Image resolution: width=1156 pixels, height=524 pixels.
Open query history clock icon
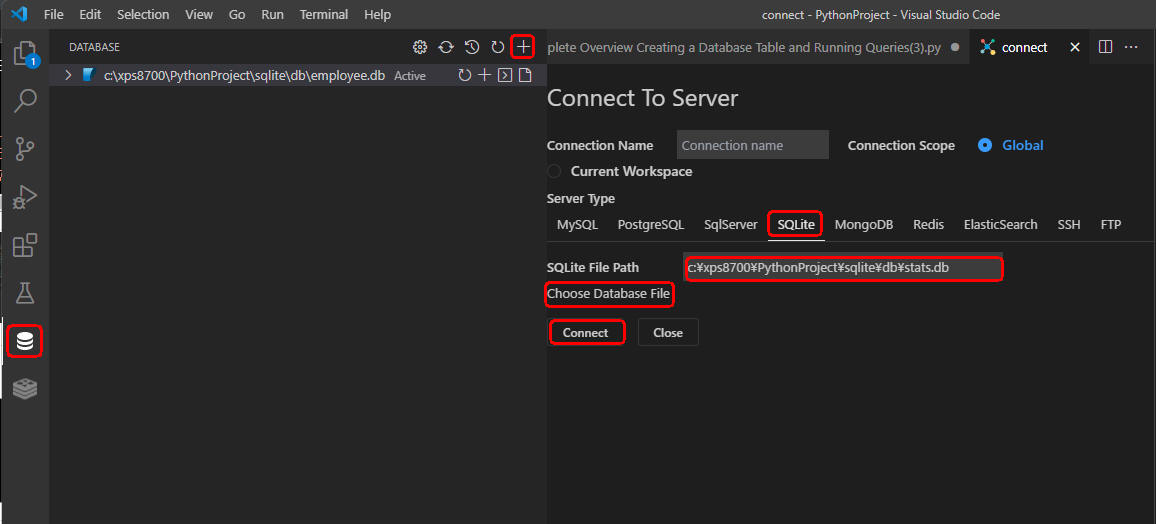(472, 47)
